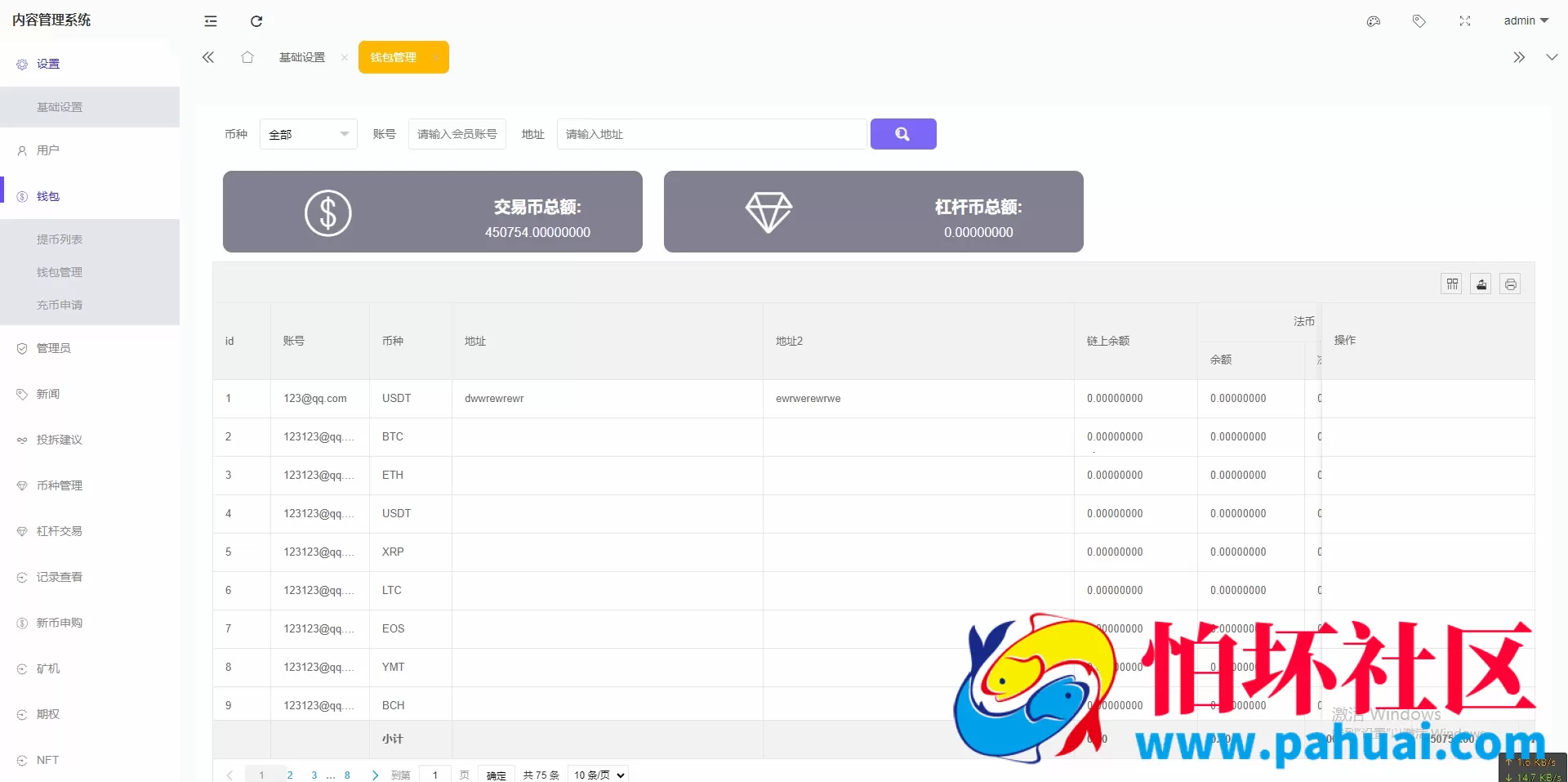This screenshot has height=782, width=1568.
Task: Focus the 账号 member account input
Action: [x=457, y=134]
